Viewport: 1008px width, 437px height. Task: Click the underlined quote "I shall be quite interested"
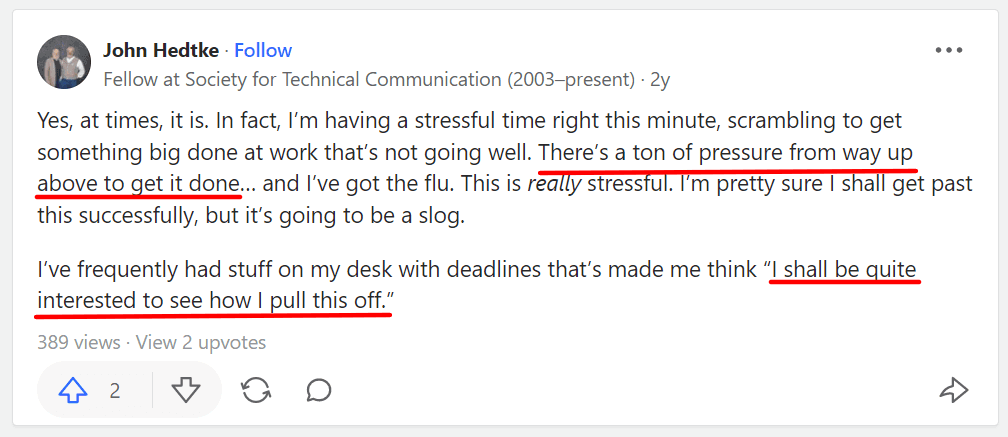[845, 269]
